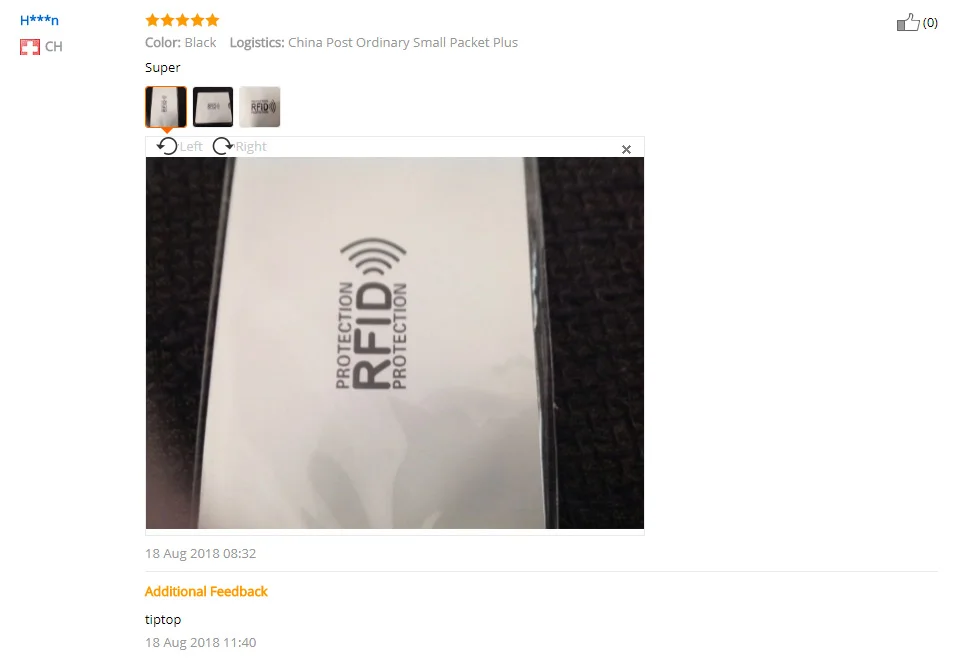Click the Swiss flag icon
973x659 pixels.
click(30, 47)
